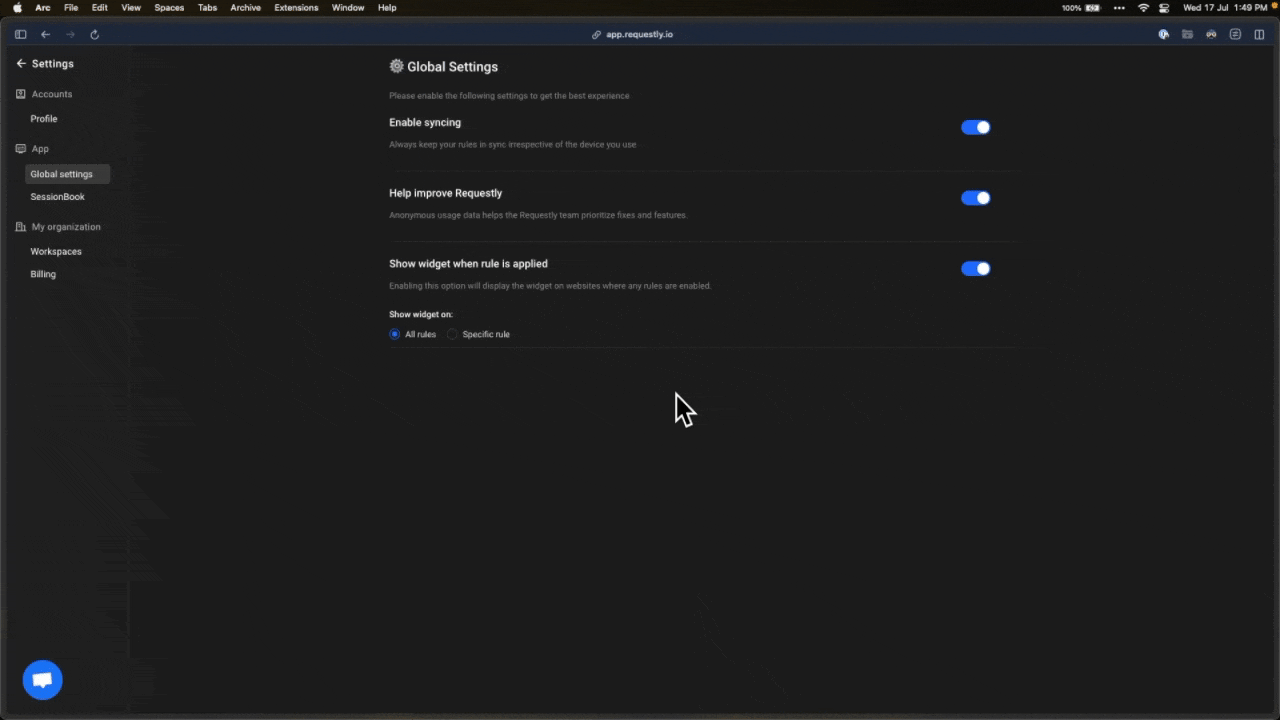Click the link icon beside app.requestly.io
Viewport: 1280px width, 720px height.
[x=597, y=34]
